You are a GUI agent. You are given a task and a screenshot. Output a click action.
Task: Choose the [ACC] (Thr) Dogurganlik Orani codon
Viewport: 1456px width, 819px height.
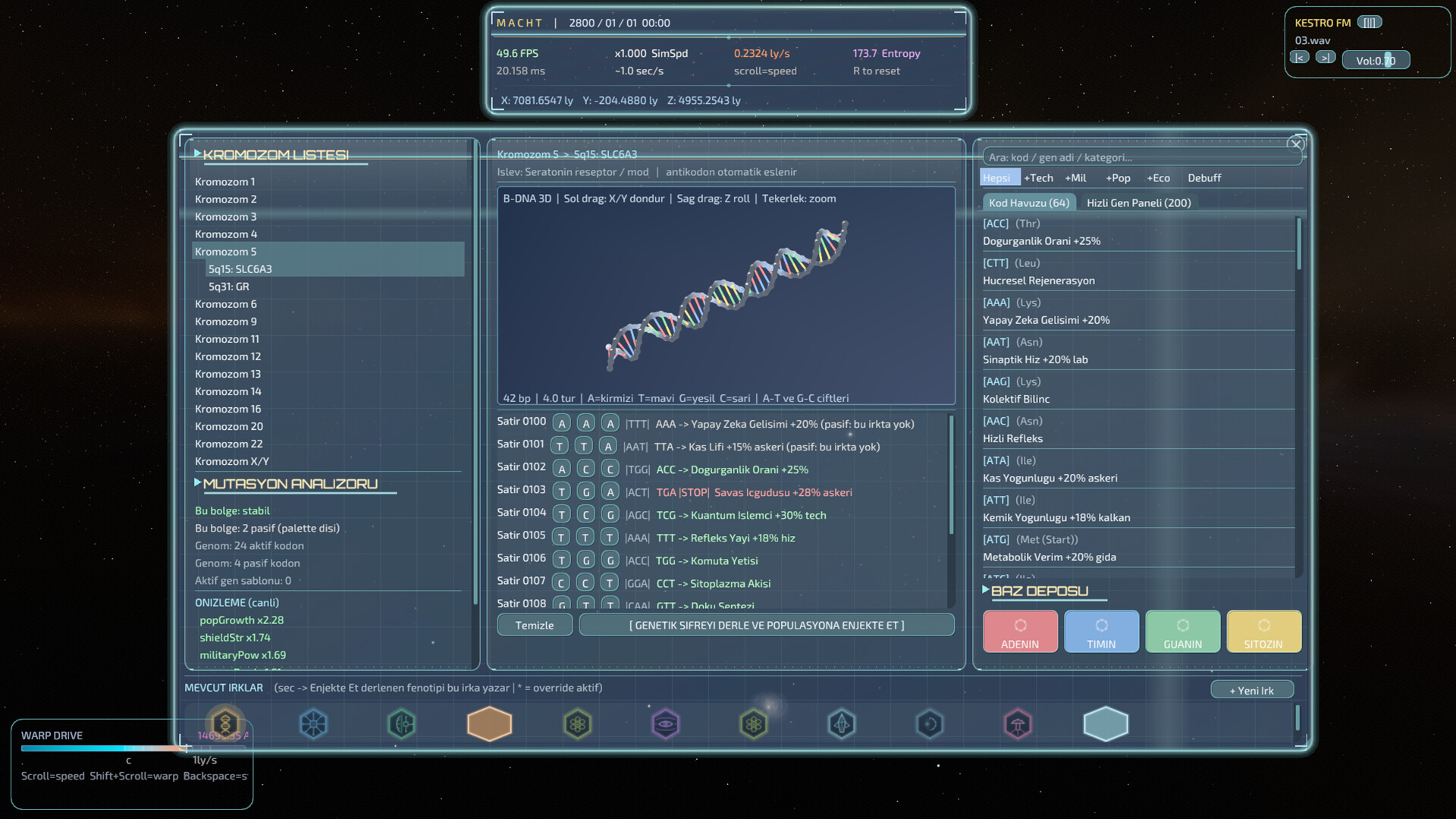pos(1138,232)
